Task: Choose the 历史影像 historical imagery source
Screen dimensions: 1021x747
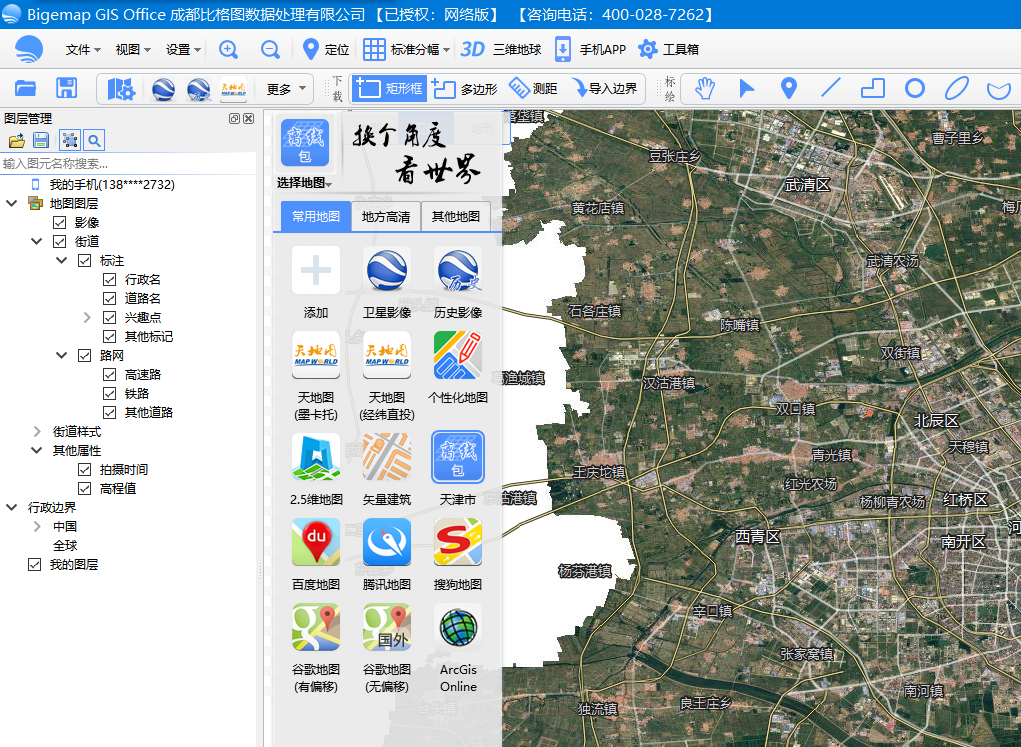Action: (458, 283)
